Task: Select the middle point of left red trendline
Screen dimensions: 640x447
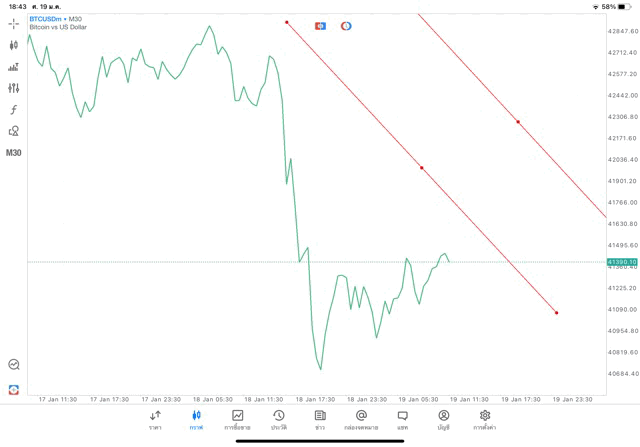Action: [x=422, y=168]
